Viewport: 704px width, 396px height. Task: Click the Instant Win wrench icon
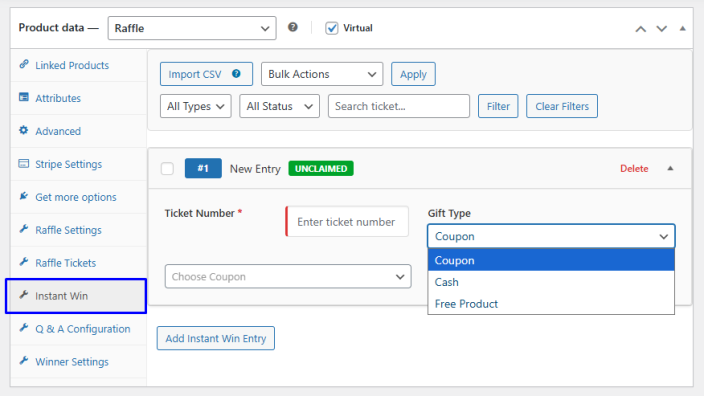coord(24,295)
